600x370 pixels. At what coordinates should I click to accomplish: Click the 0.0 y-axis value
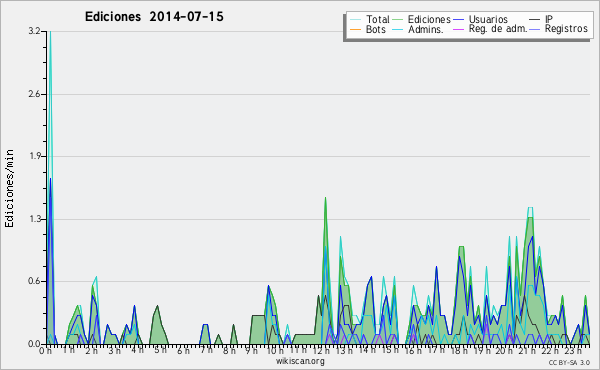point(34,344)
